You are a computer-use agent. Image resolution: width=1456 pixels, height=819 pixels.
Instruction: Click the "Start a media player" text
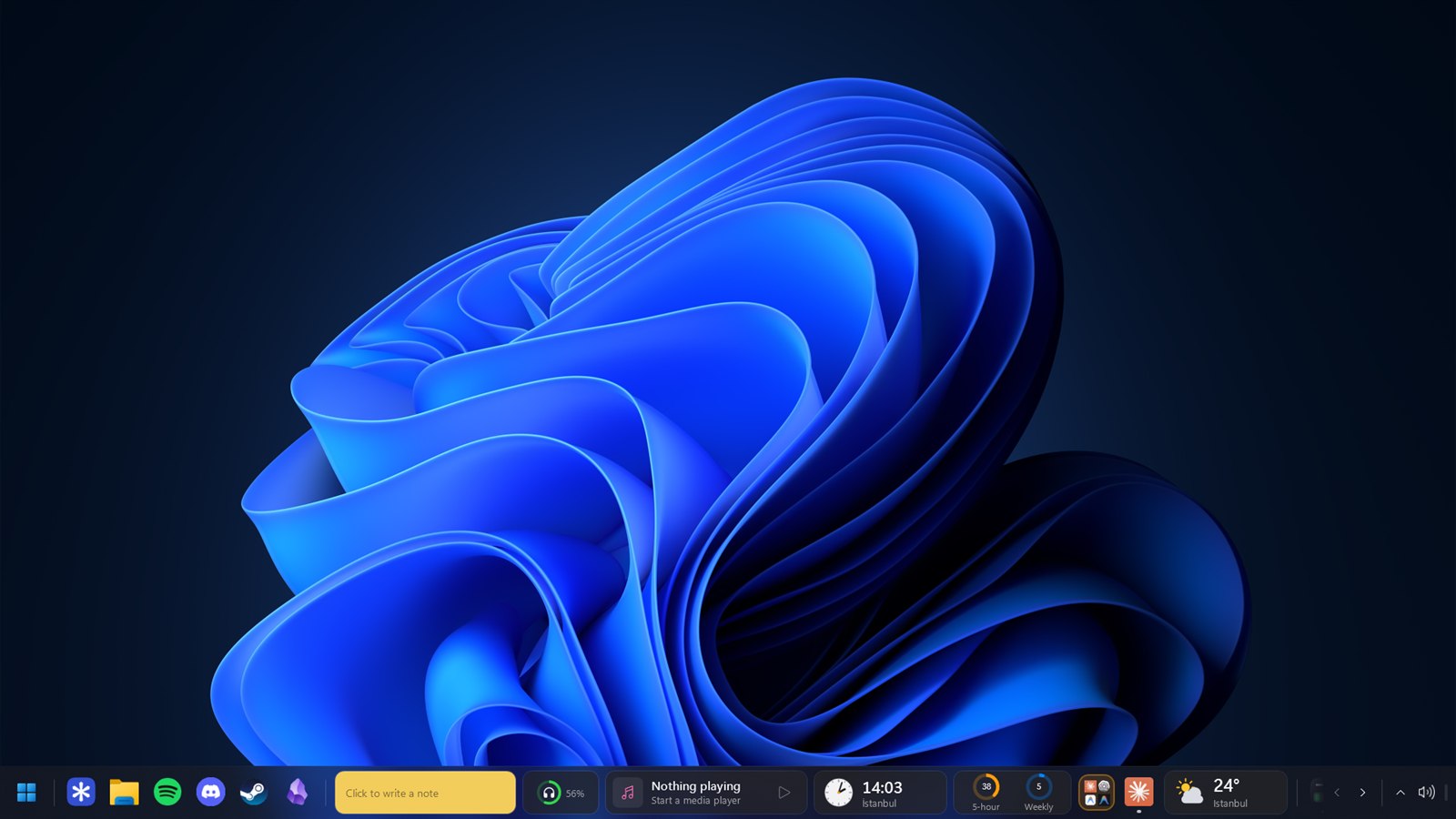point(695,801)
